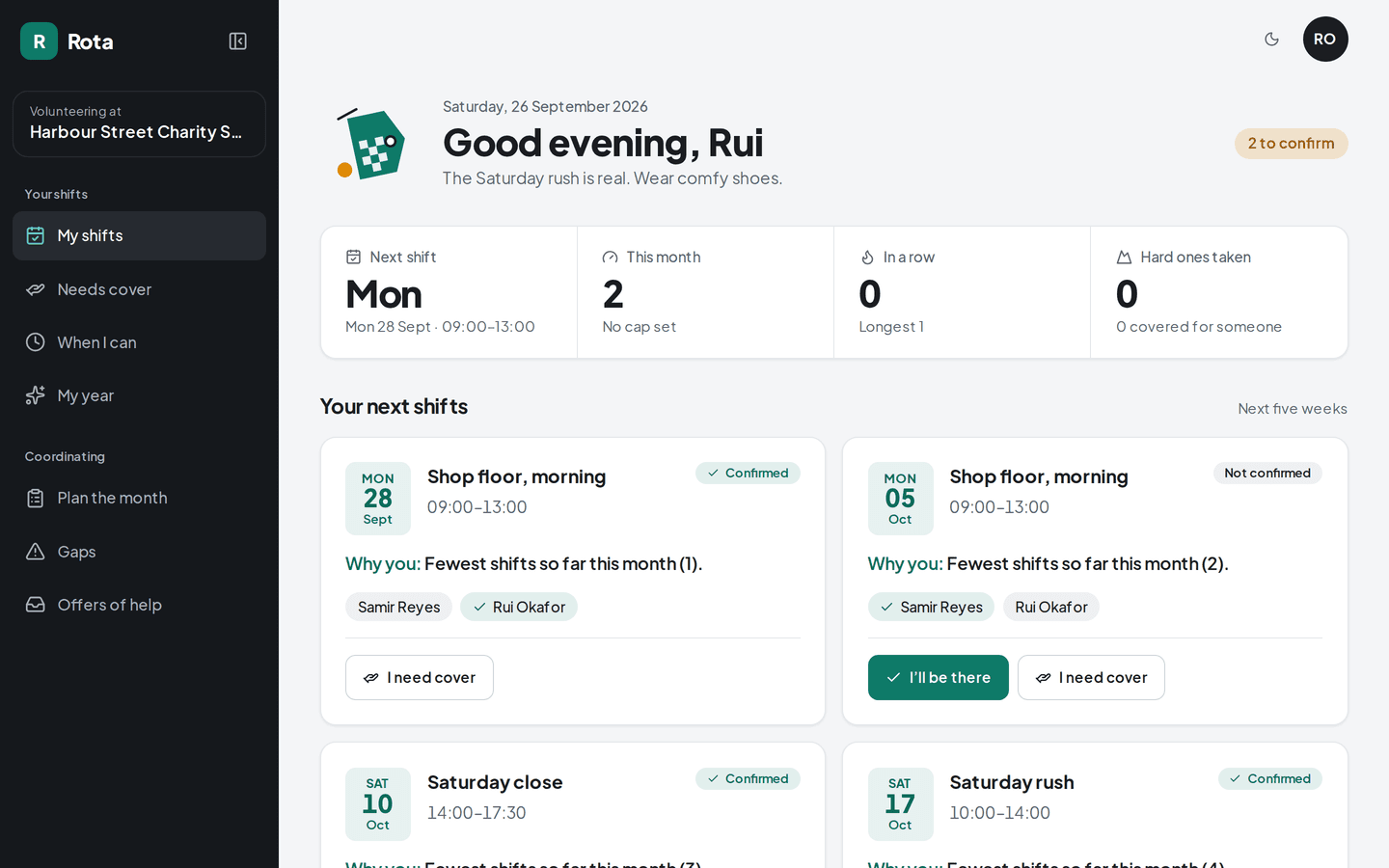Click Samir Reyes chip on 28 Sept shift
1389x868 pixels.
click(x=398, y=607)
